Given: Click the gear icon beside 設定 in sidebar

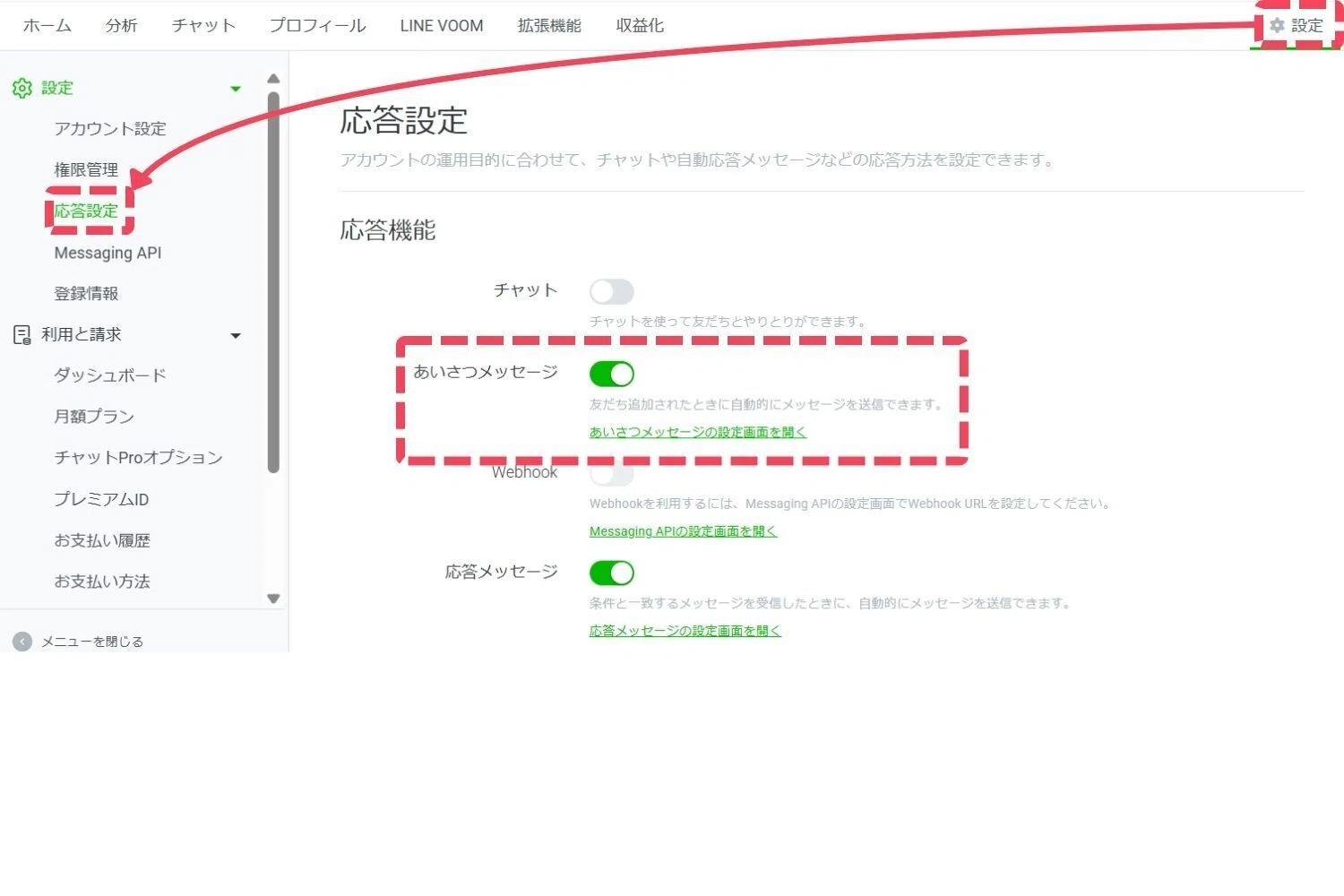Looking at the screenshot, I should (x=22, y=88).
